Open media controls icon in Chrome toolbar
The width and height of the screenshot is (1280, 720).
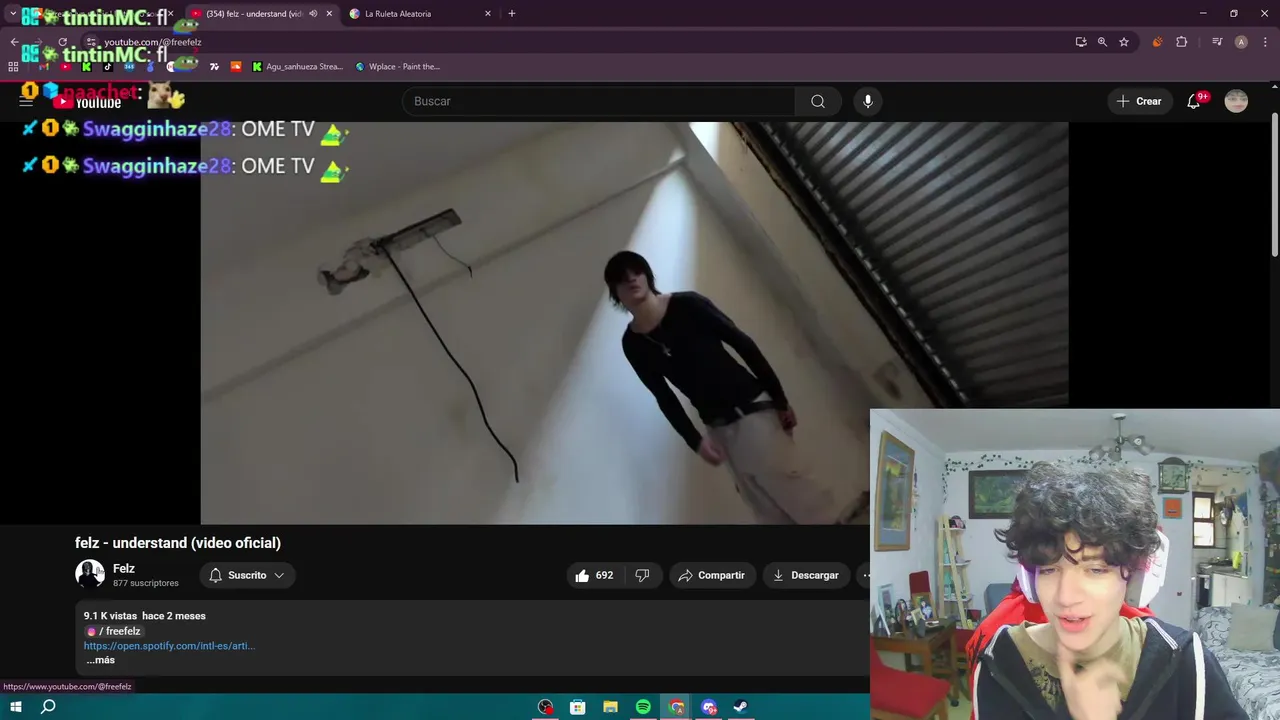pos(1217,42)
